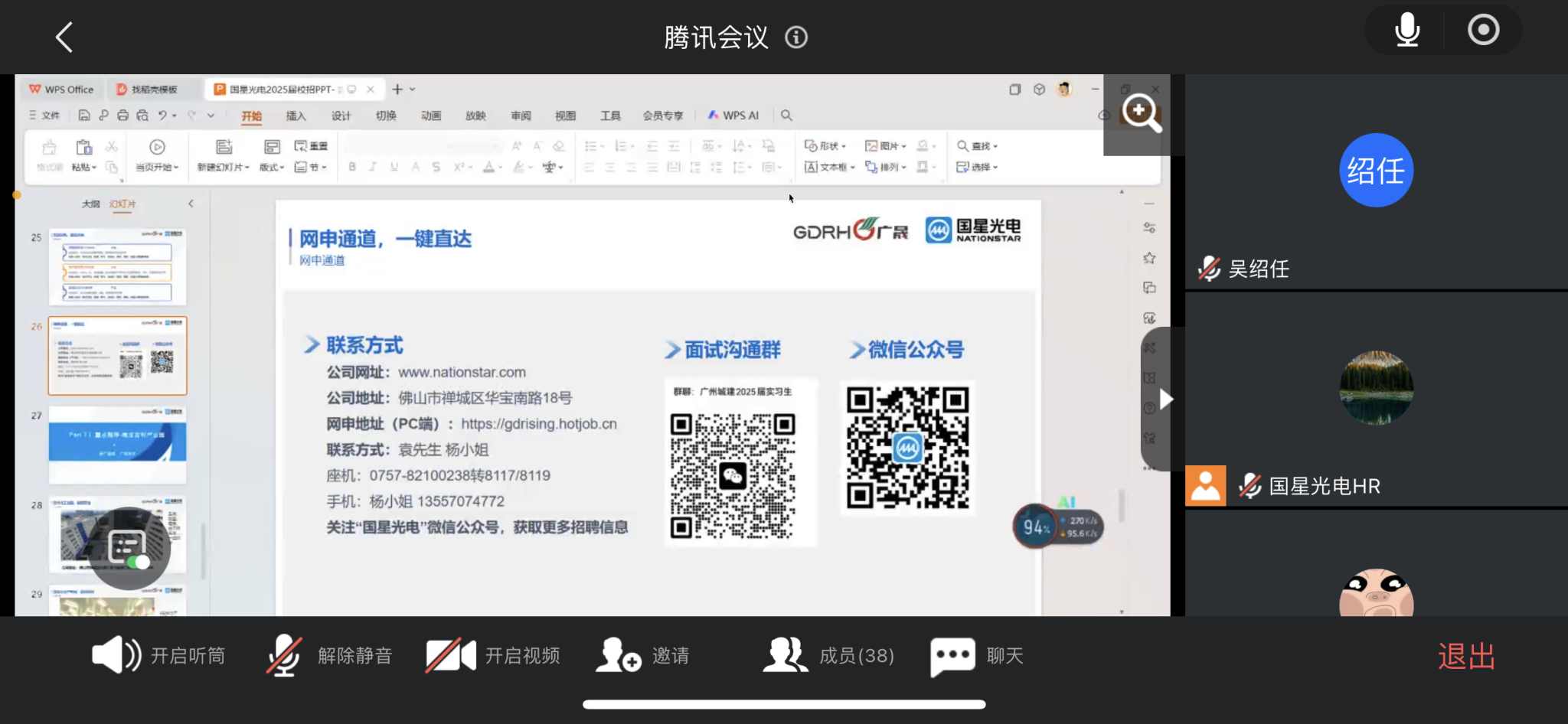Viewport: 1568px width, 724px height.
Task: Expand the 图片 picture dropdown
Action: coord(886,146)
